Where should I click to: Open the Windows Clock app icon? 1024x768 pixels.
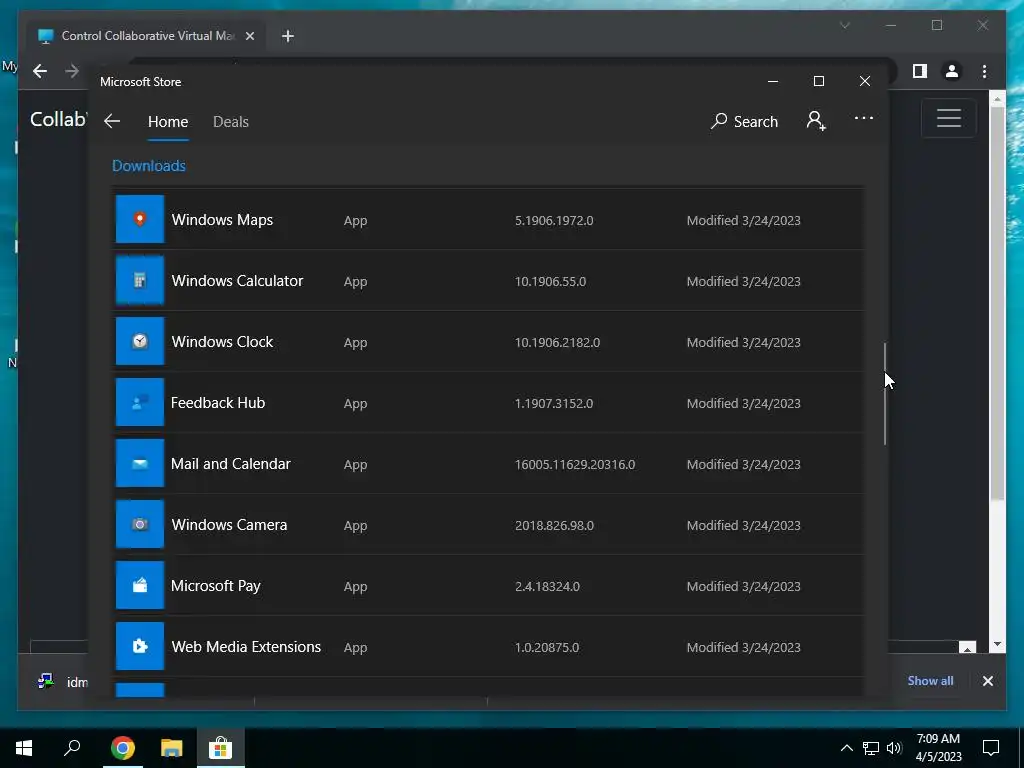[140, 342]
